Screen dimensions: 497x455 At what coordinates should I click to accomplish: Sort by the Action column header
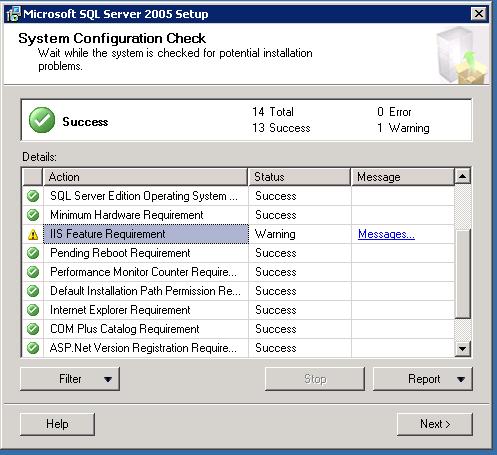[145, 177]
